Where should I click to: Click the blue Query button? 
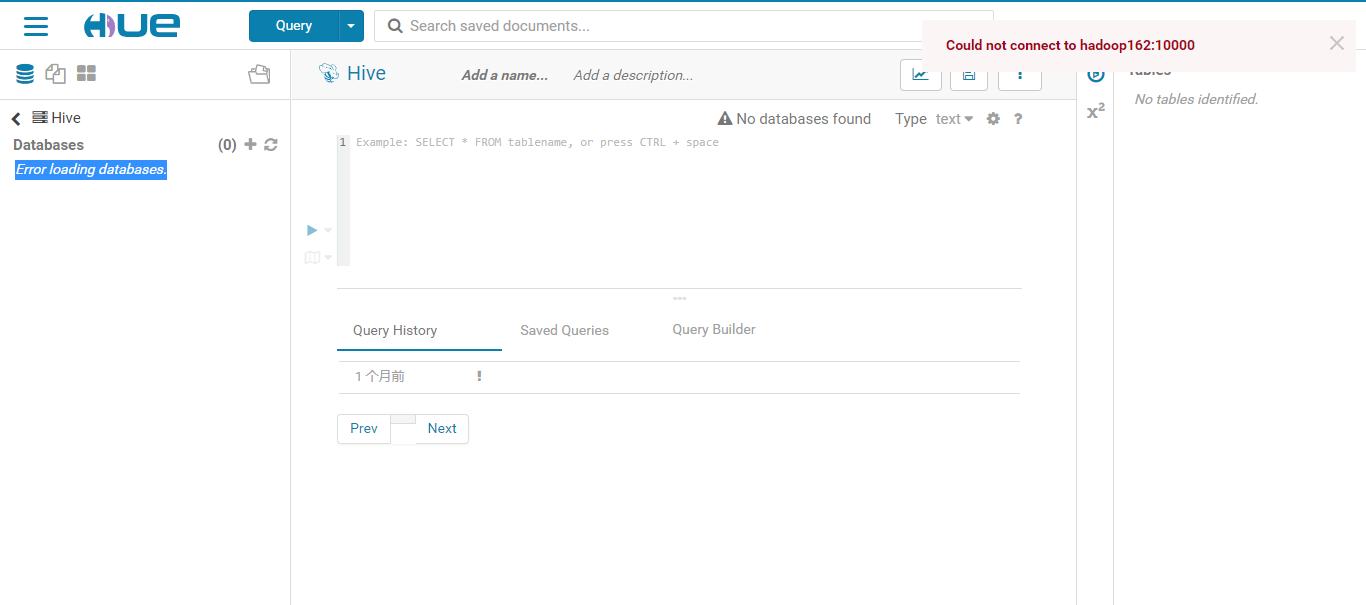(x=294, y=26)
